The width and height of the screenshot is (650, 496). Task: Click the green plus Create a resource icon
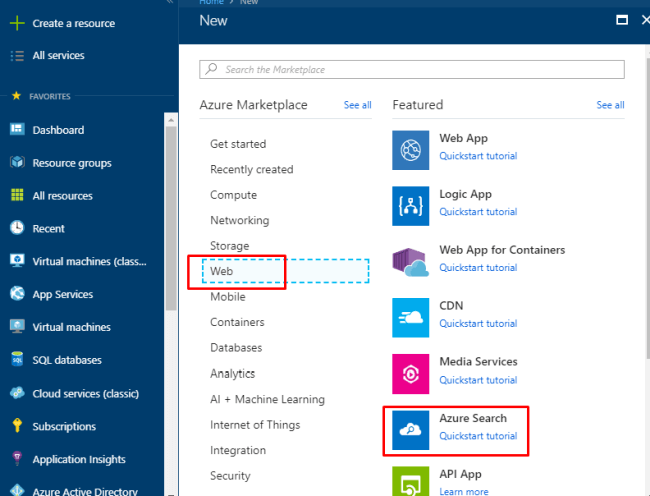(x=17, y=23)
